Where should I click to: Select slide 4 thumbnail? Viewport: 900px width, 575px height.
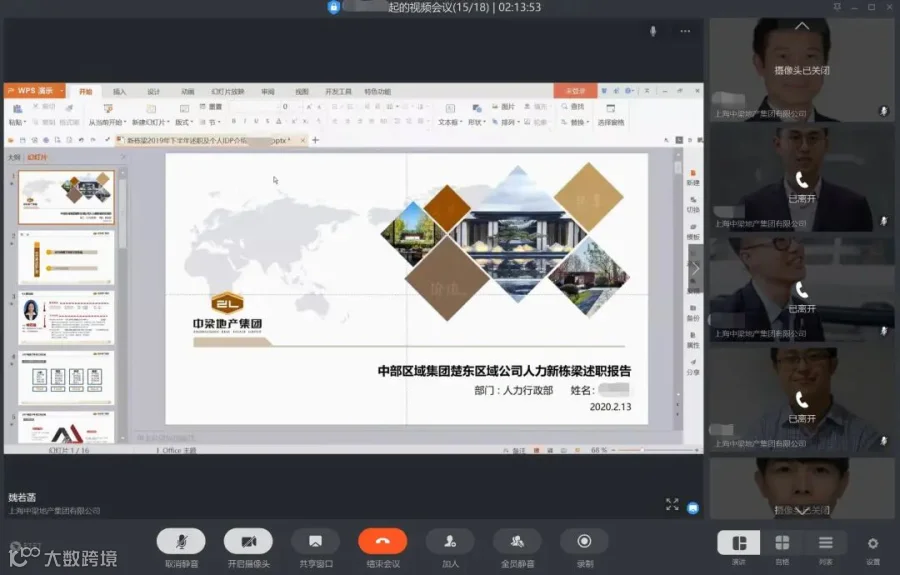click(x=67, y=378)
